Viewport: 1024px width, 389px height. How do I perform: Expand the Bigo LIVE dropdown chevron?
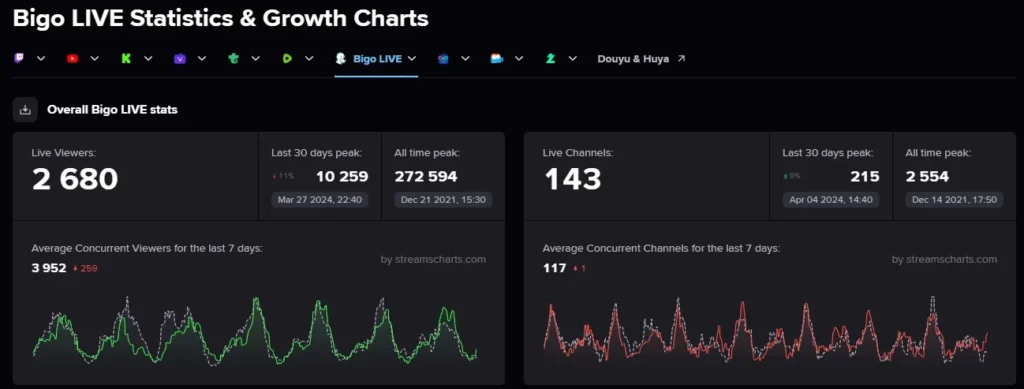412,58
